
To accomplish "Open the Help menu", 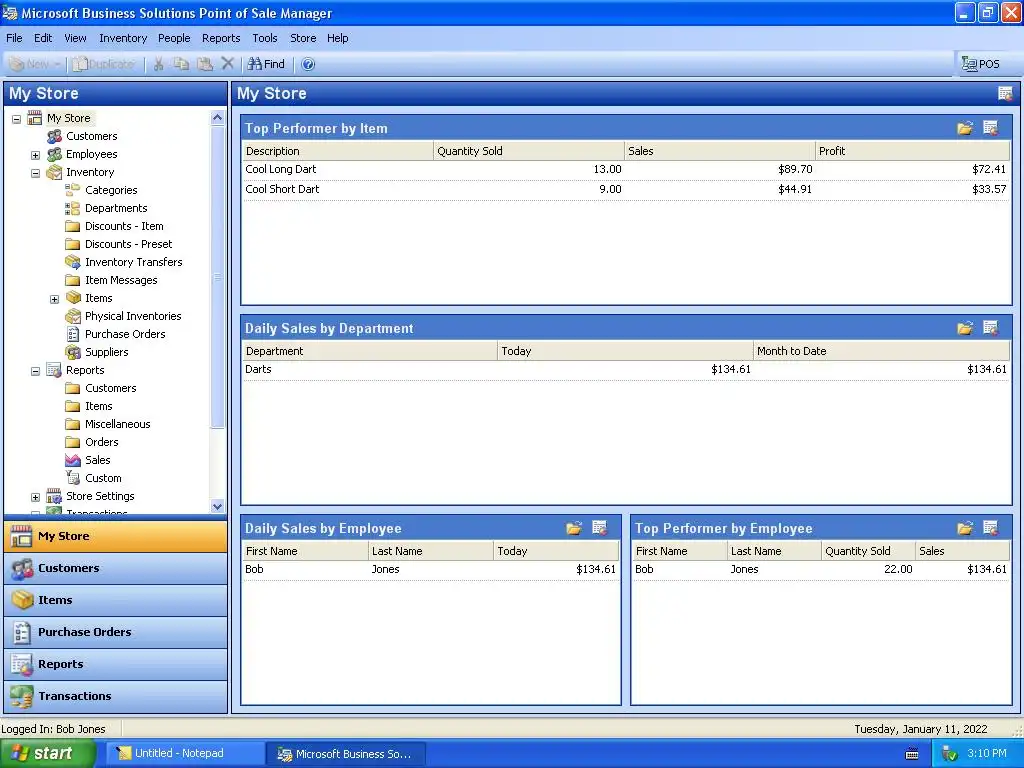I will coord(338,38).
